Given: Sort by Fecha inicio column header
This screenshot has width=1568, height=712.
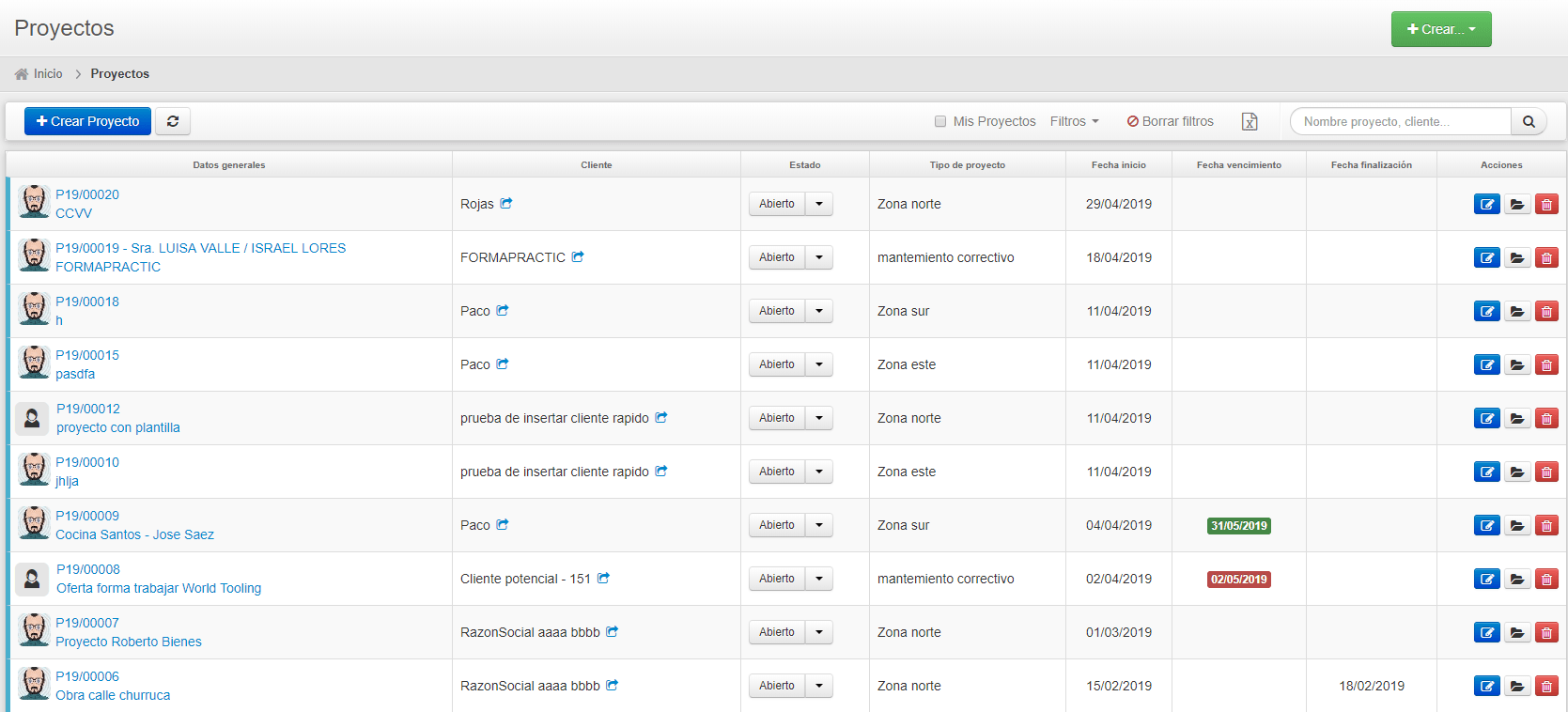Looking at the screenshot, I should click(x=1119, y=164).
